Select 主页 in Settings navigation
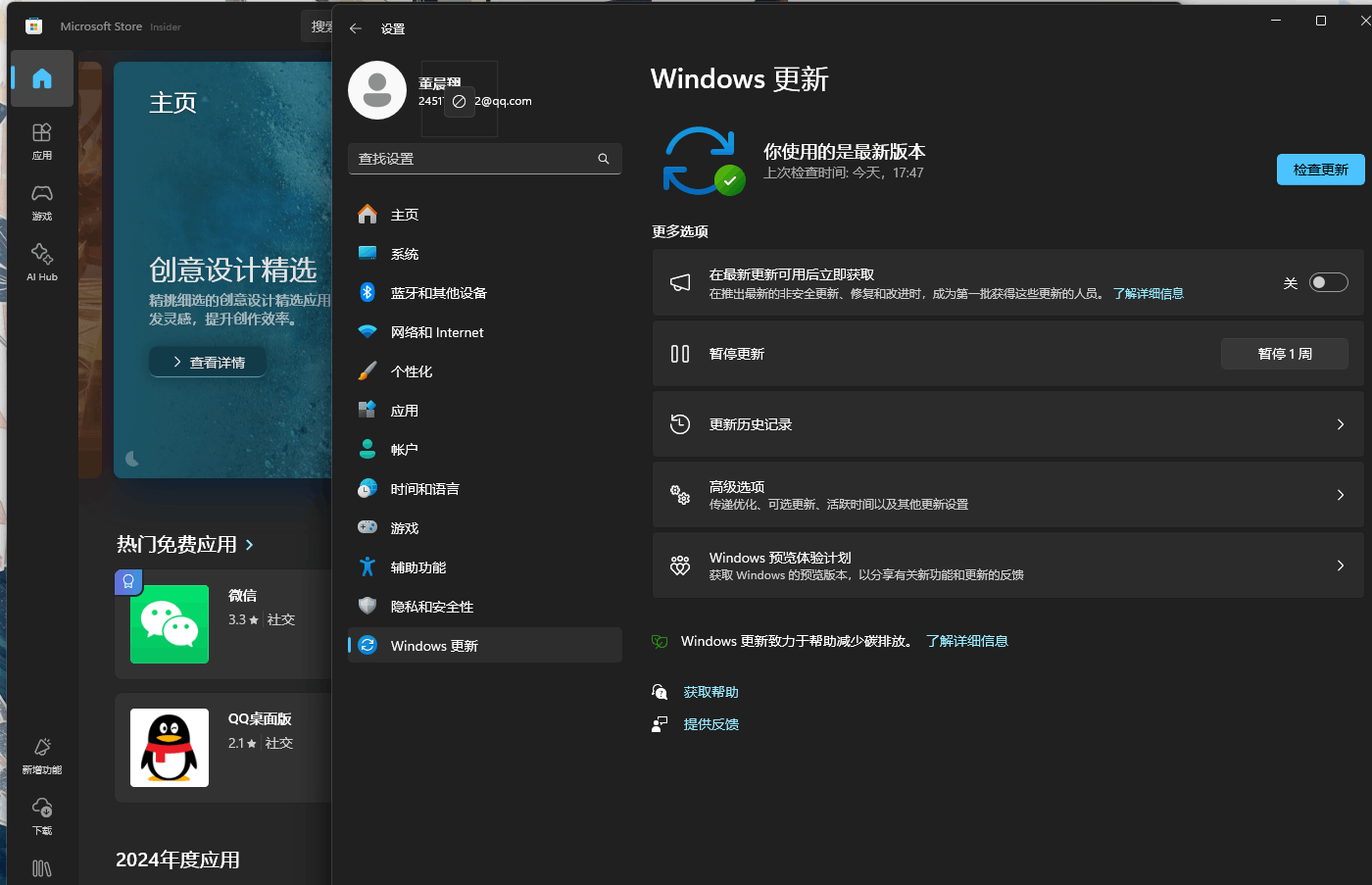This screenshot has width=1372, height=885. coord(485,215)
